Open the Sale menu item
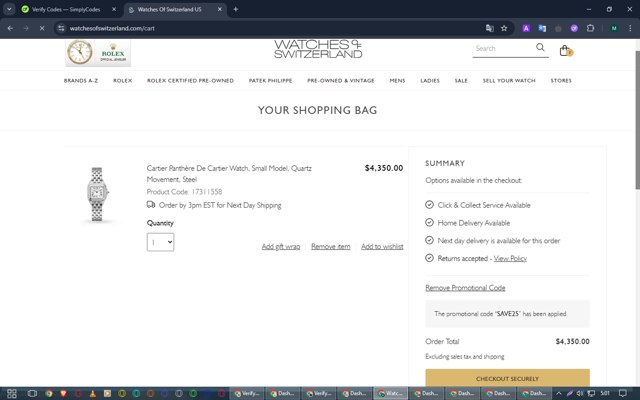 [461, 80]
